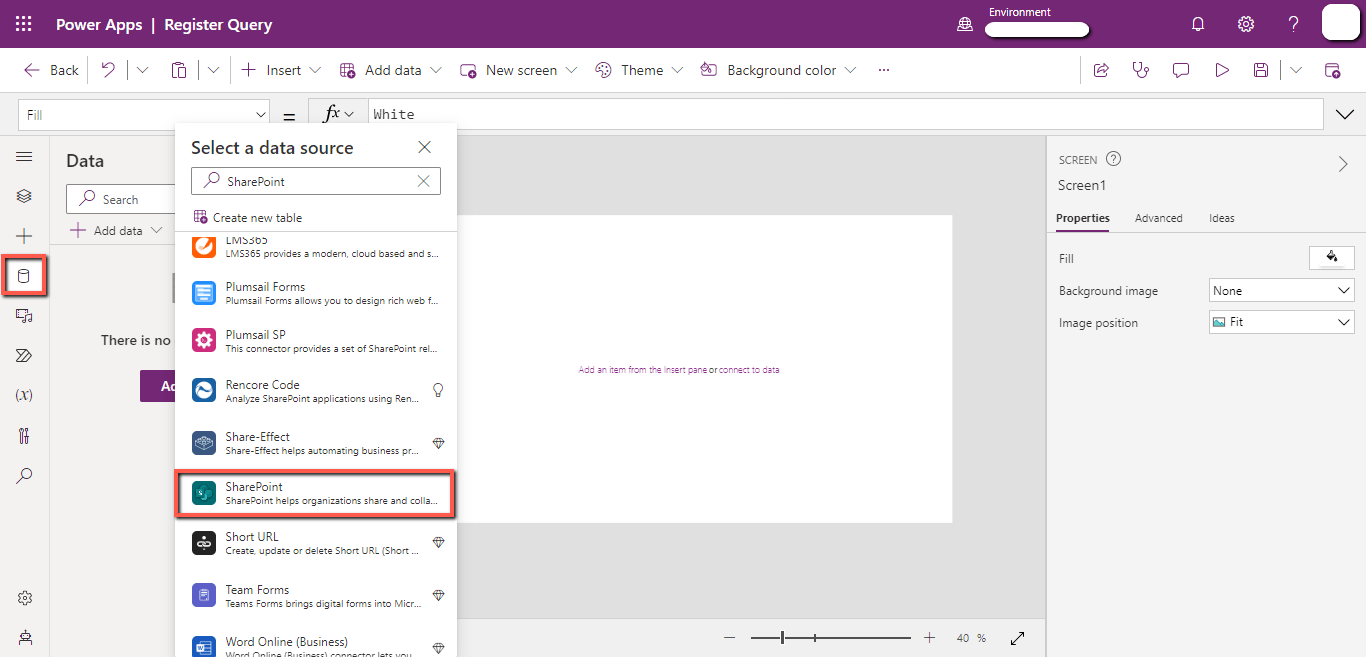
Task: Click the Back button
Action: click(51, 70)
